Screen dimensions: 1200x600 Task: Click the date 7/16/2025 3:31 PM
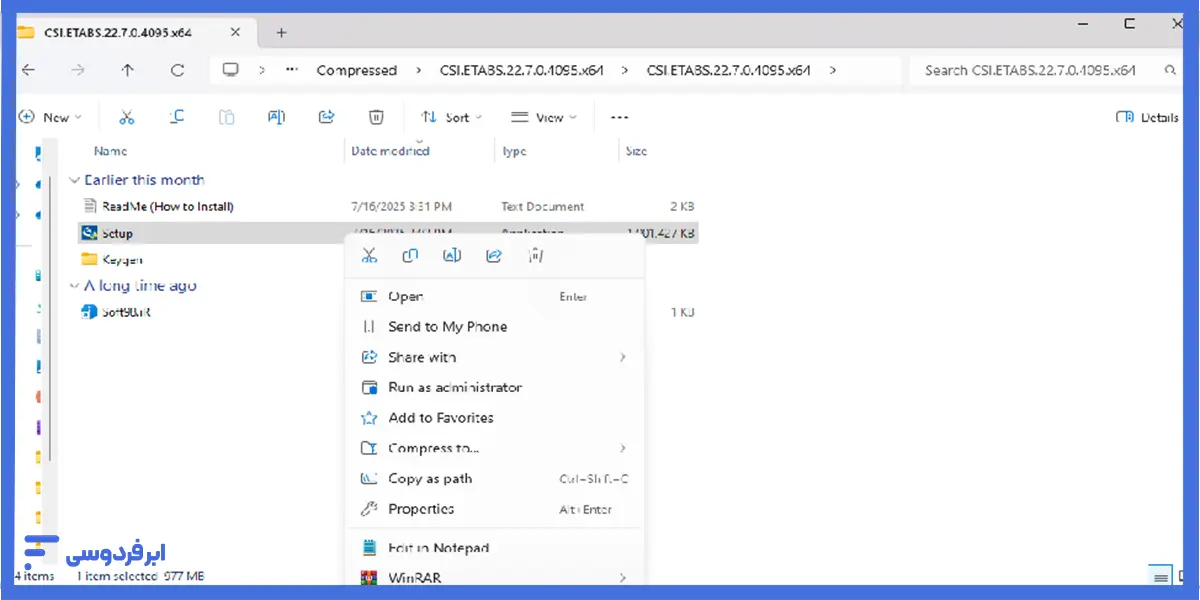pyautogui.click(x=402, y=206)
